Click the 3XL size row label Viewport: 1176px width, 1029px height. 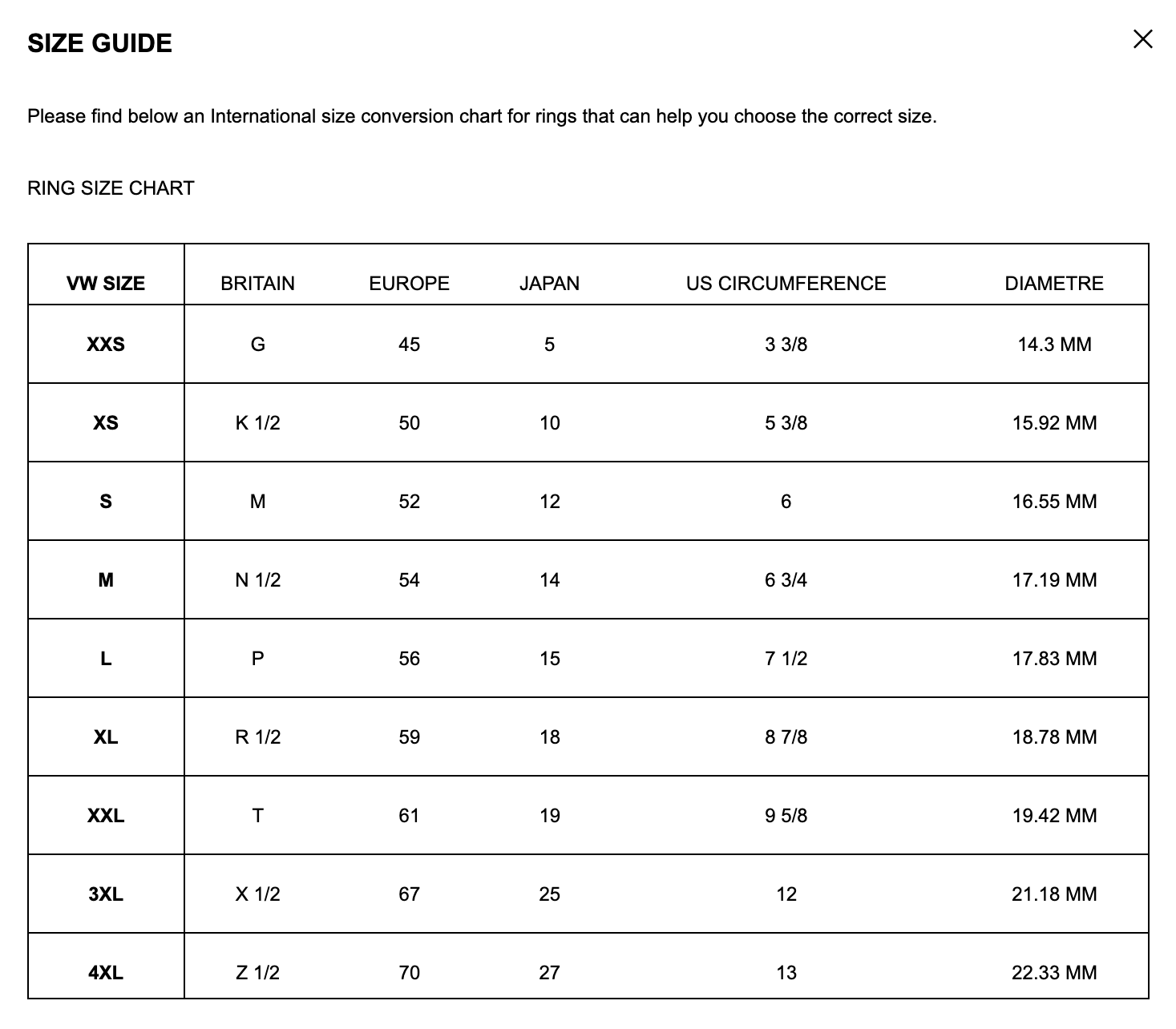coord(106,894)
